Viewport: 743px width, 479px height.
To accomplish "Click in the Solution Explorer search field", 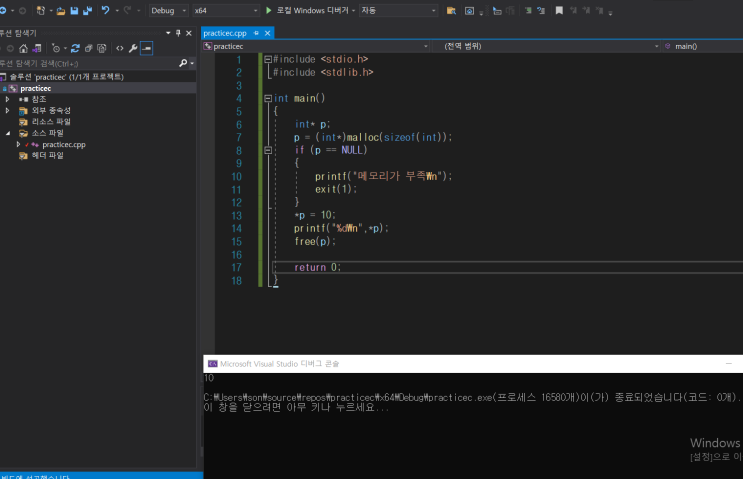I will click(x=88, y=63).
